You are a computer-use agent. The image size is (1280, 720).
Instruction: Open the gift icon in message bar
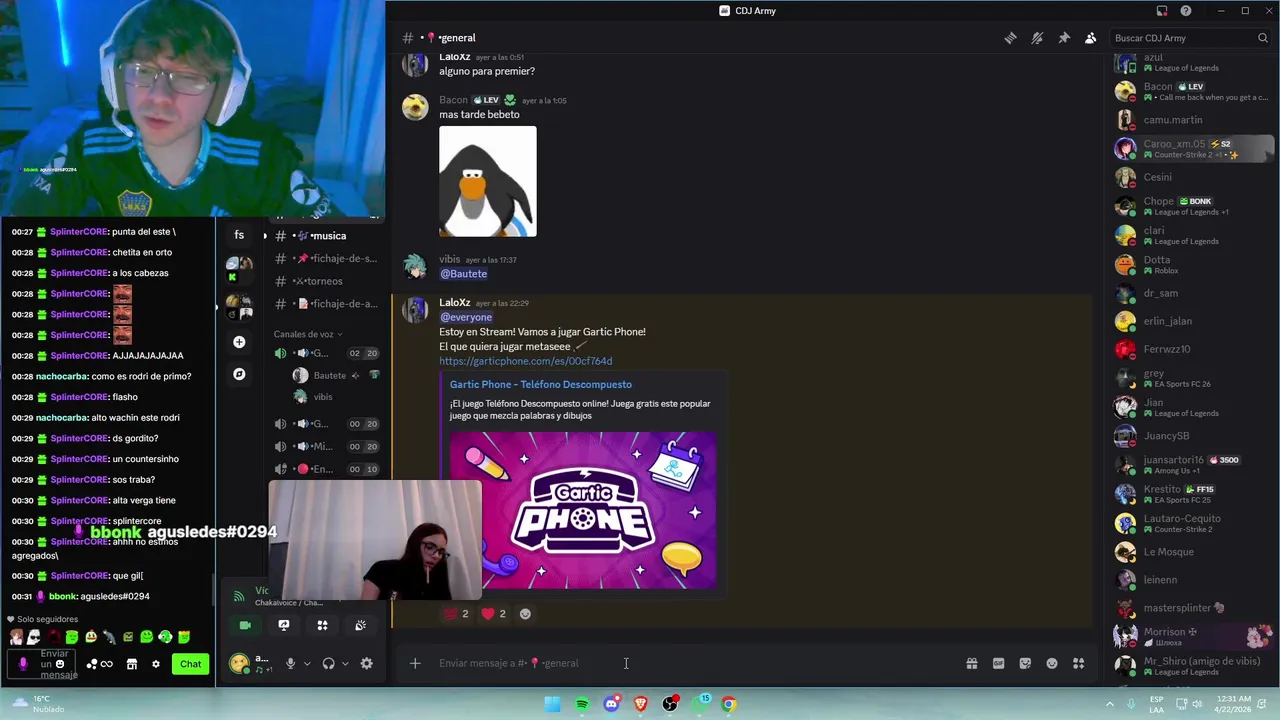pyautogui.click(x=971, y=663)
